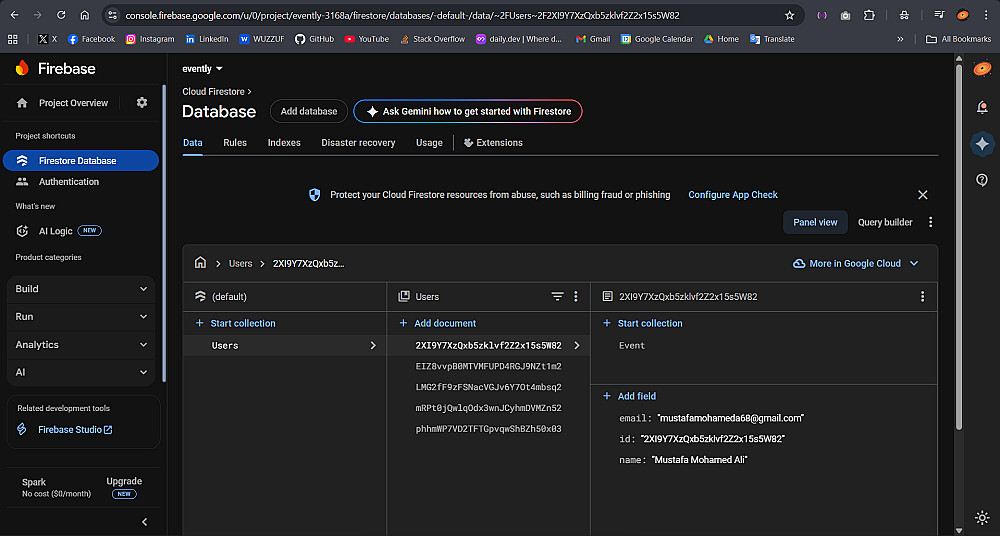Open Gemini sparkle icon in right sidebar
1000x536 pixels.
tap(982, 144)
